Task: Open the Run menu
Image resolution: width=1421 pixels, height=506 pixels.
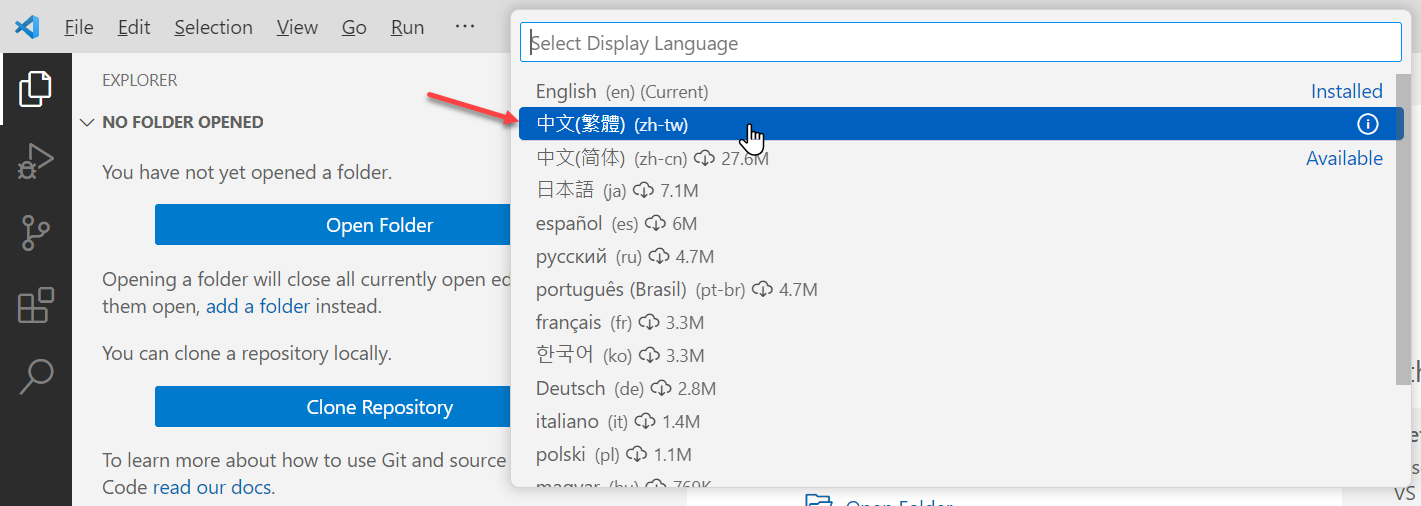Action: (x=407, y=27)
